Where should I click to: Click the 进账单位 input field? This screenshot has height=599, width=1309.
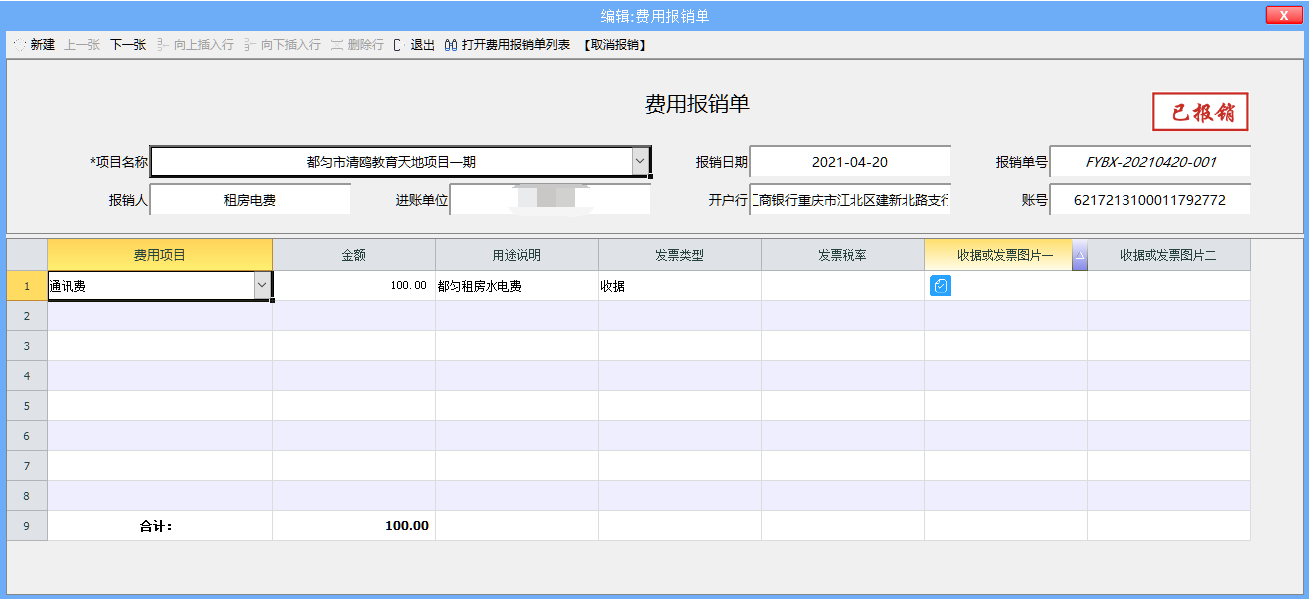[x=550, y=199]
